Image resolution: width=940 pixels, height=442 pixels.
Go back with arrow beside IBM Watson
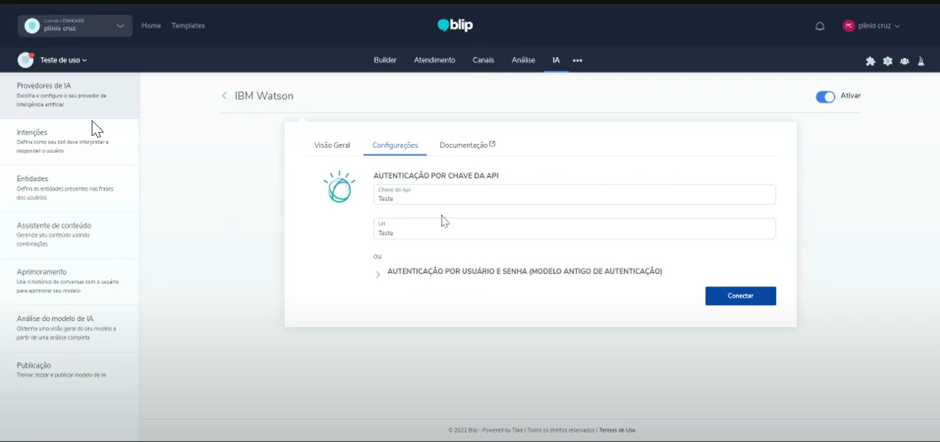point(224,96)
